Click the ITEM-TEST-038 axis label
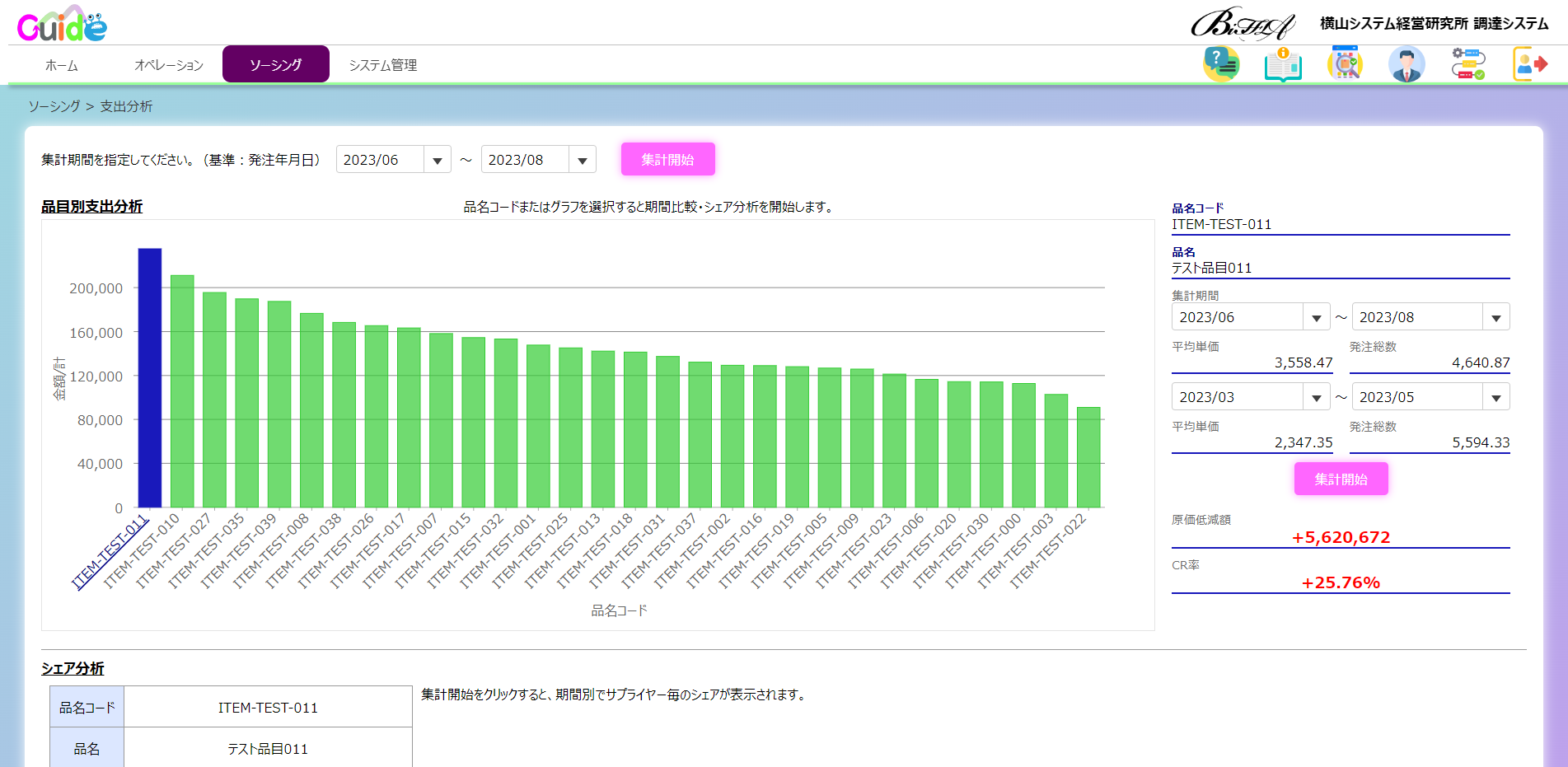The width and height of the screenshot is (1568, 767). (x=303, y=551)
